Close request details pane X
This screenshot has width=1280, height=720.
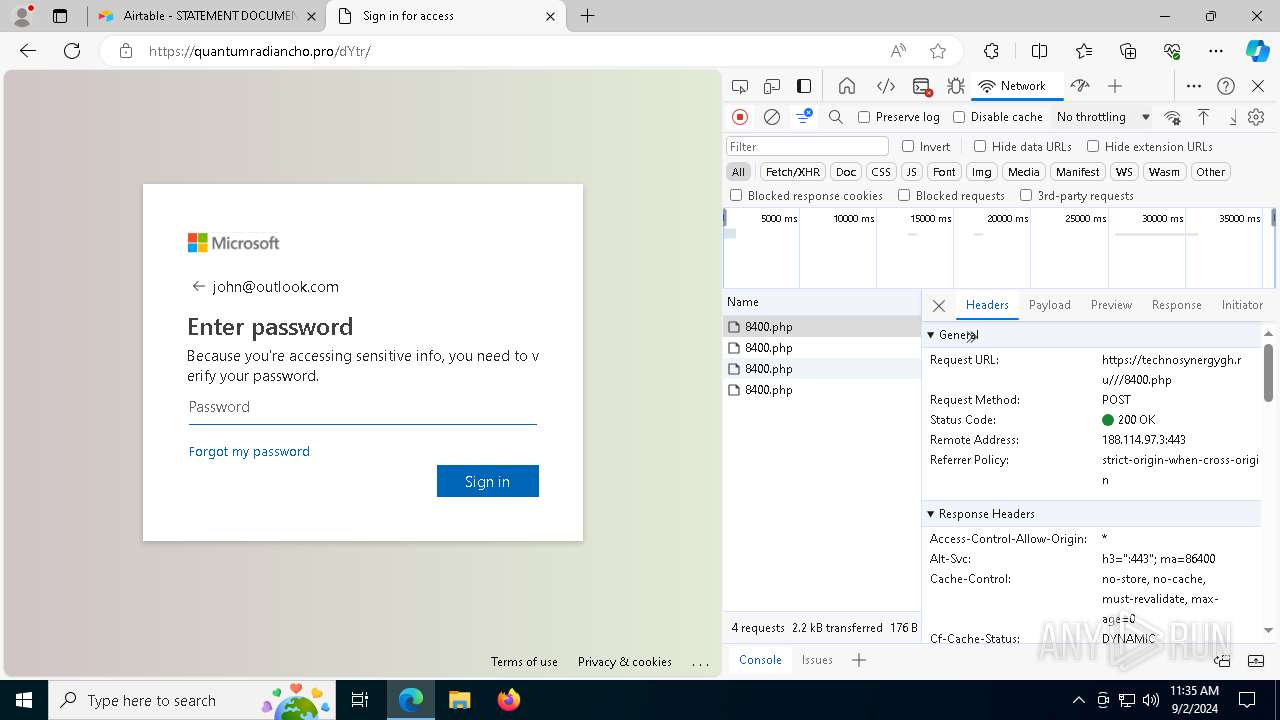tap(939, 305)
